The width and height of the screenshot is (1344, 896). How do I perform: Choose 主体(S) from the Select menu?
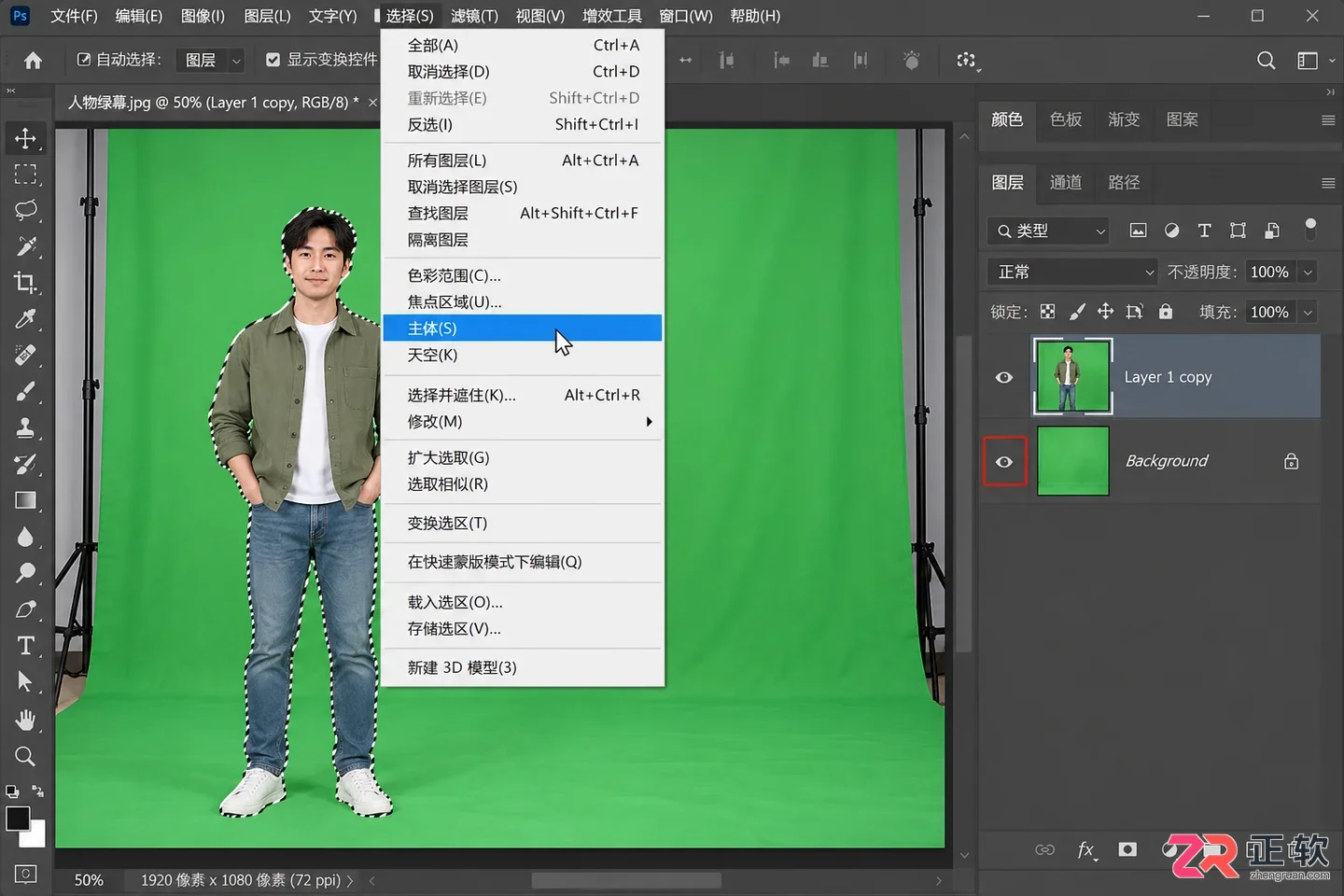[x=523, y=329]
